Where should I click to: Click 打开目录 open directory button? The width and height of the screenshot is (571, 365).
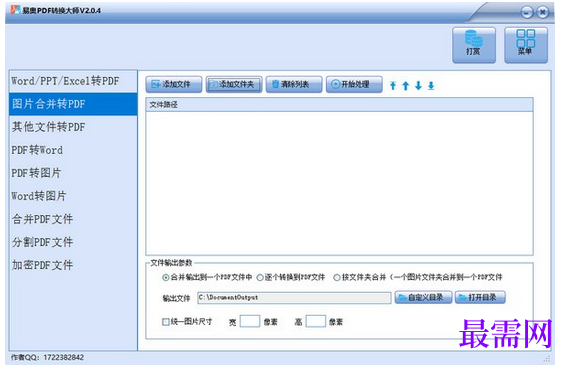(x=480, y=297)
